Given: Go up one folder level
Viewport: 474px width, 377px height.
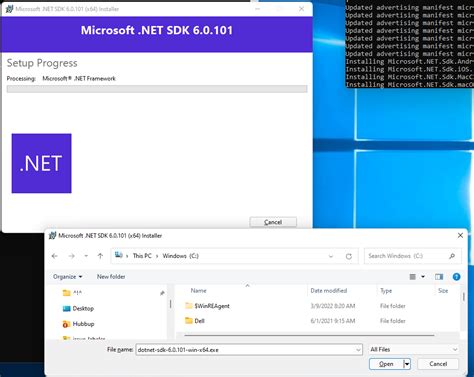Looking at the screenshot, I should [x=100, y=256].
